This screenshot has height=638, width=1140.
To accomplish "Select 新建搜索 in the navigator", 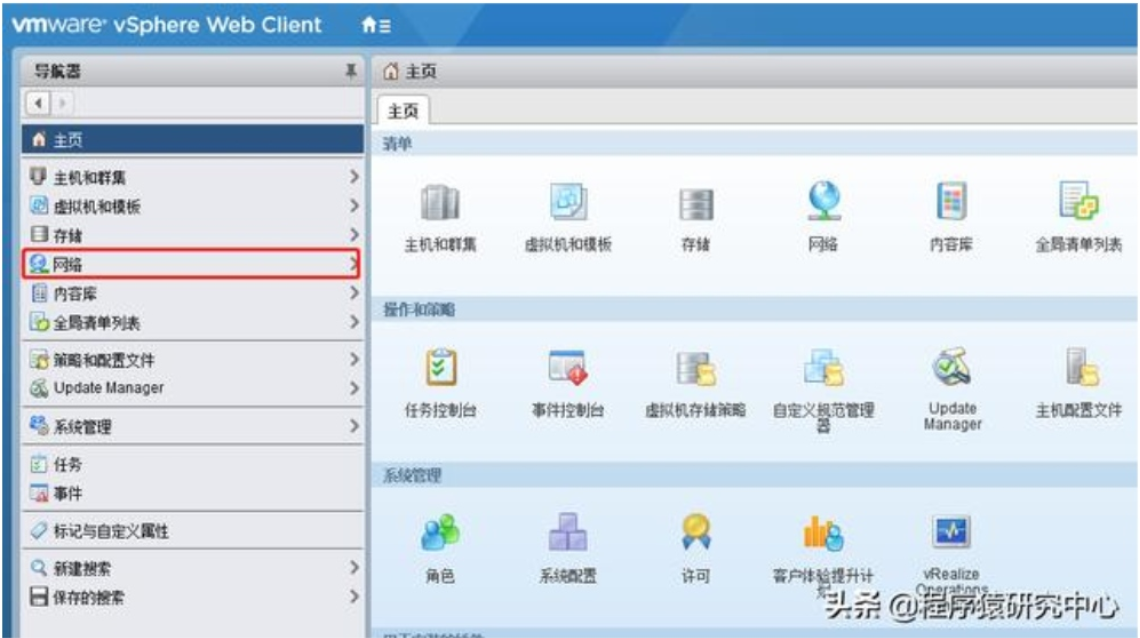I will pos(193,568).
